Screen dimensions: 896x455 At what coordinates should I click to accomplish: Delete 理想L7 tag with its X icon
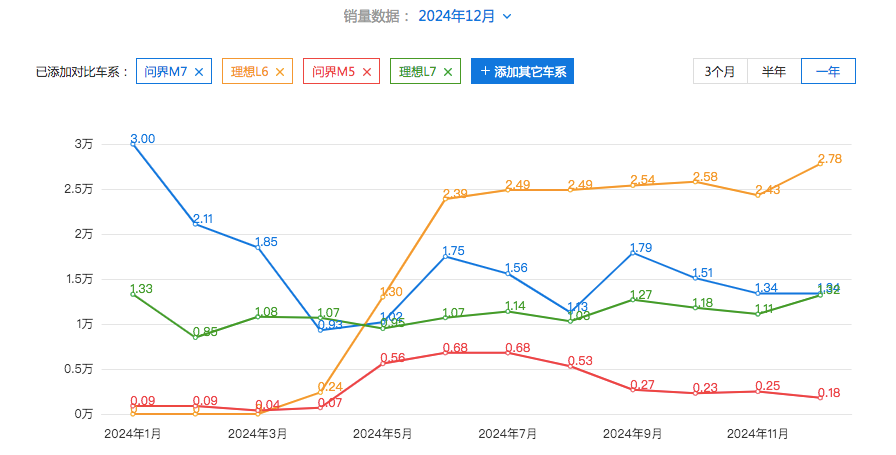(448, 72)
